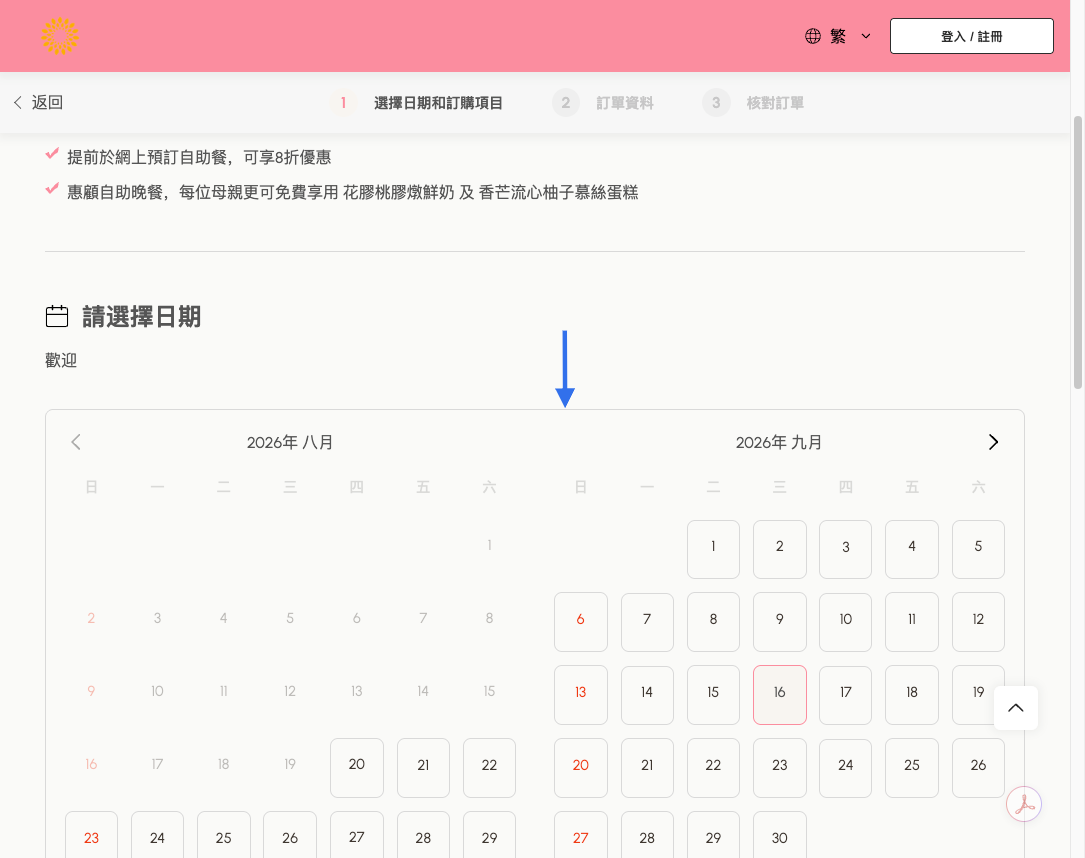Image resolution: width=1085 pixels, height=858 pixels.
Task: Select step 1 選擇日期和訂購項目
Action: tap(417, 103)
